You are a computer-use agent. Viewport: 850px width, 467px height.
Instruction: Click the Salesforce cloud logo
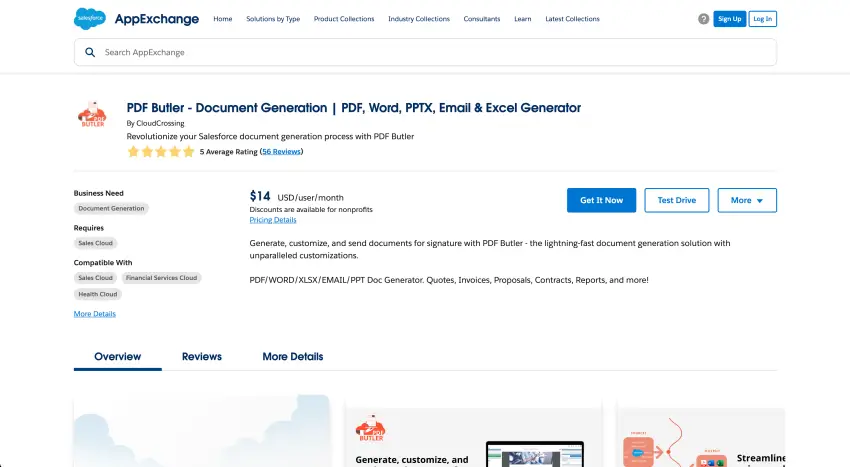(x=89, y=19)
